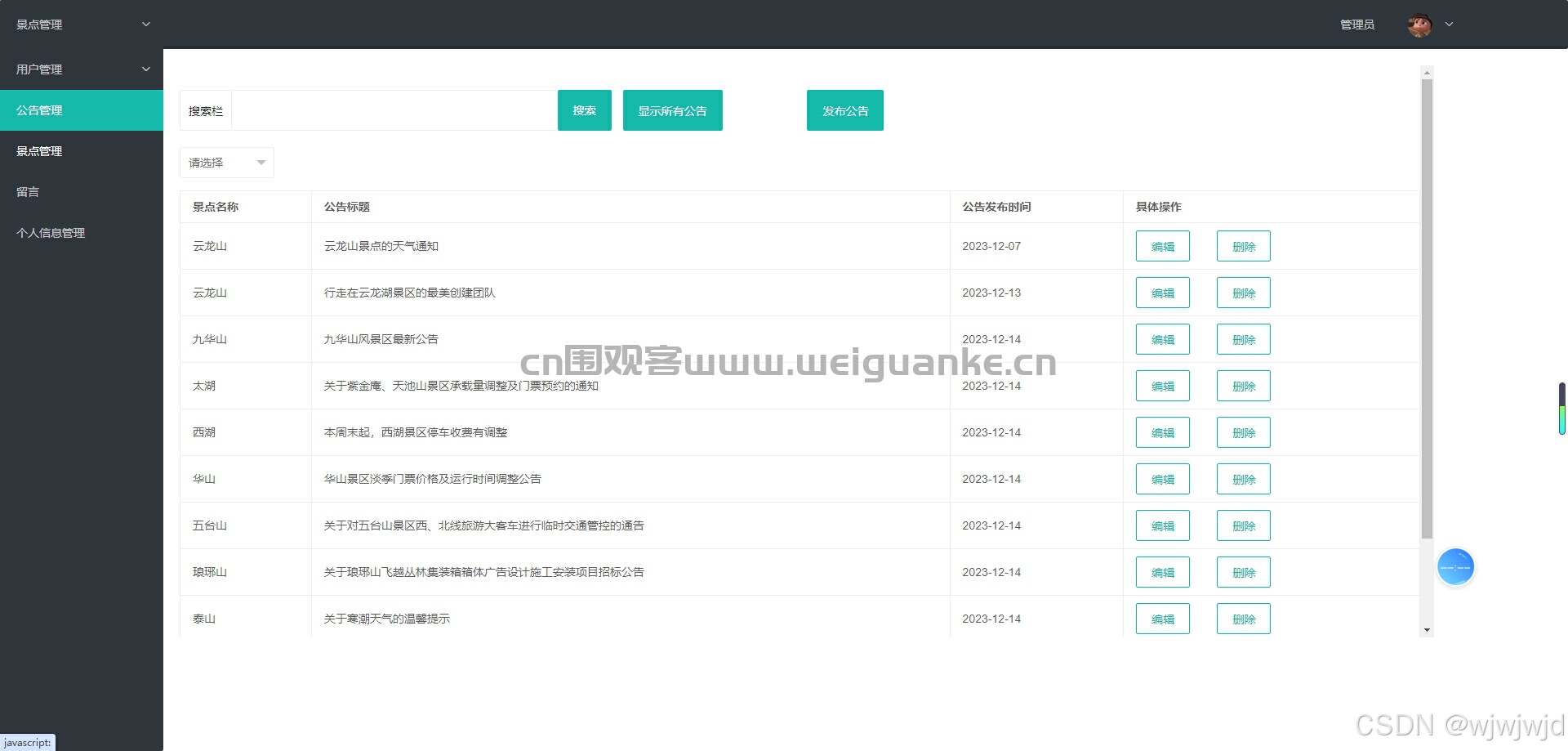Edit the 华山 ticket price announcement
Image resolution: width=1568 pixels, height=751 pixels.
pos(1163,479)
